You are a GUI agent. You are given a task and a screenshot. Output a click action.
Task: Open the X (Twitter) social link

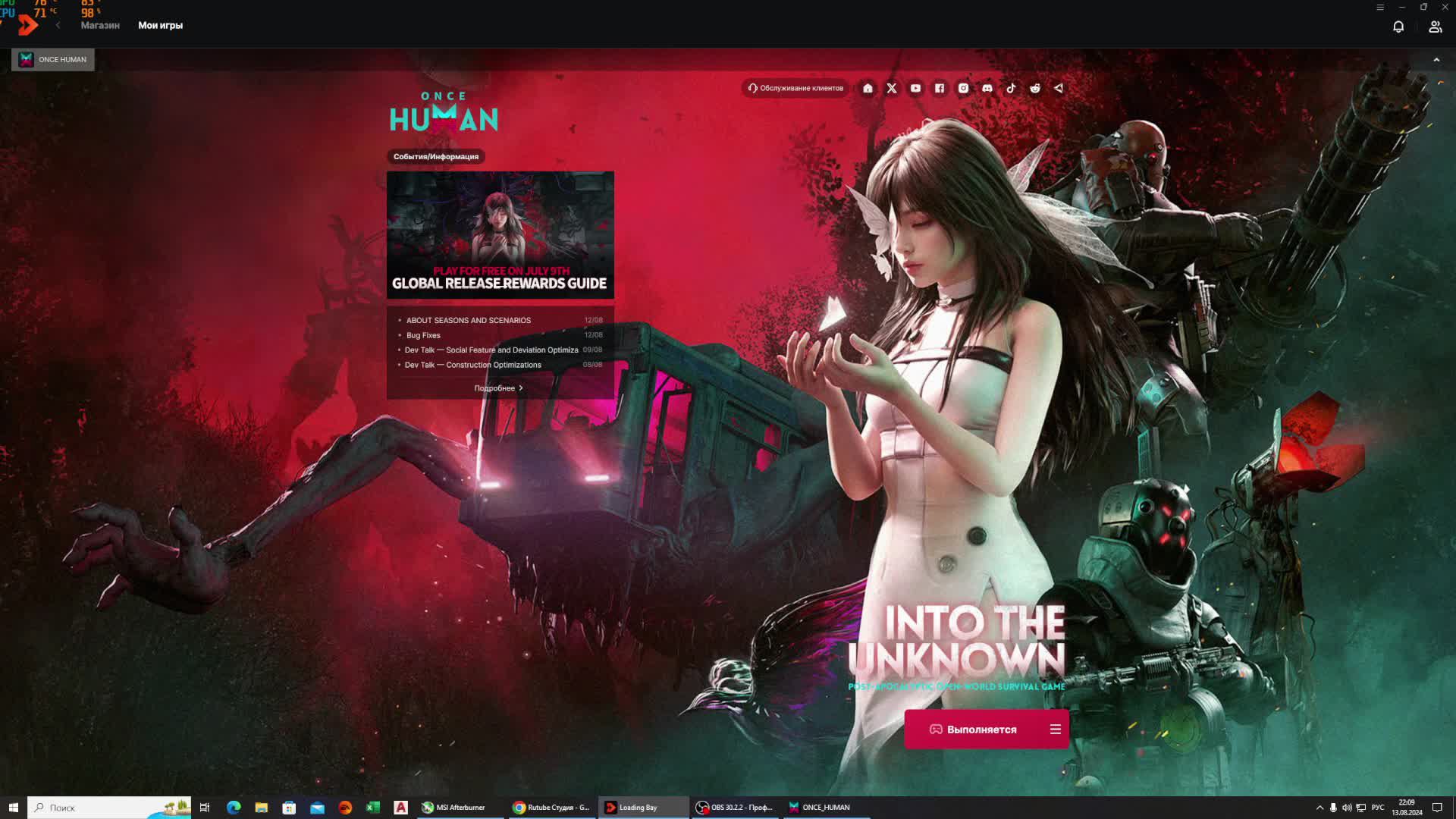[x=892, y=88]
